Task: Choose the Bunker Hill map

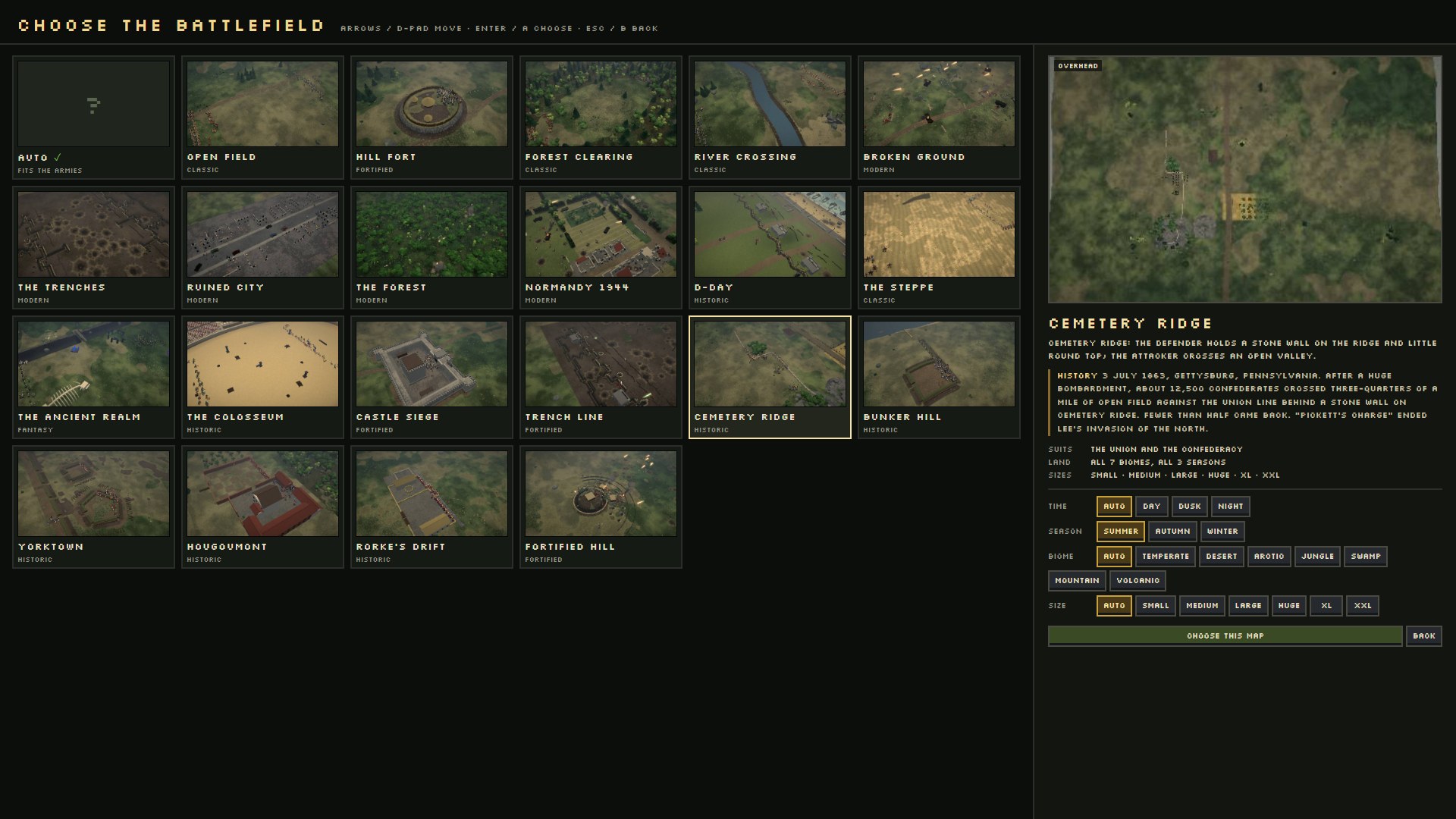Action: click(939, 378)
